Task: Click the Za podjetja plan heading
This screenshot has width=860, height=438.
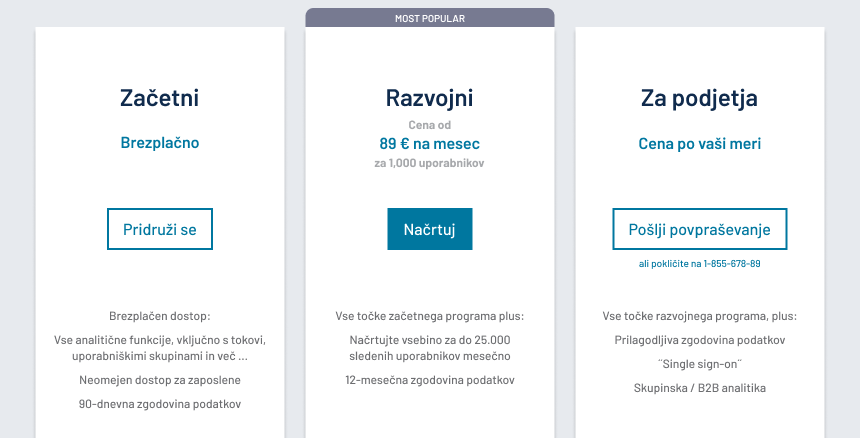Action: (699, 98)
